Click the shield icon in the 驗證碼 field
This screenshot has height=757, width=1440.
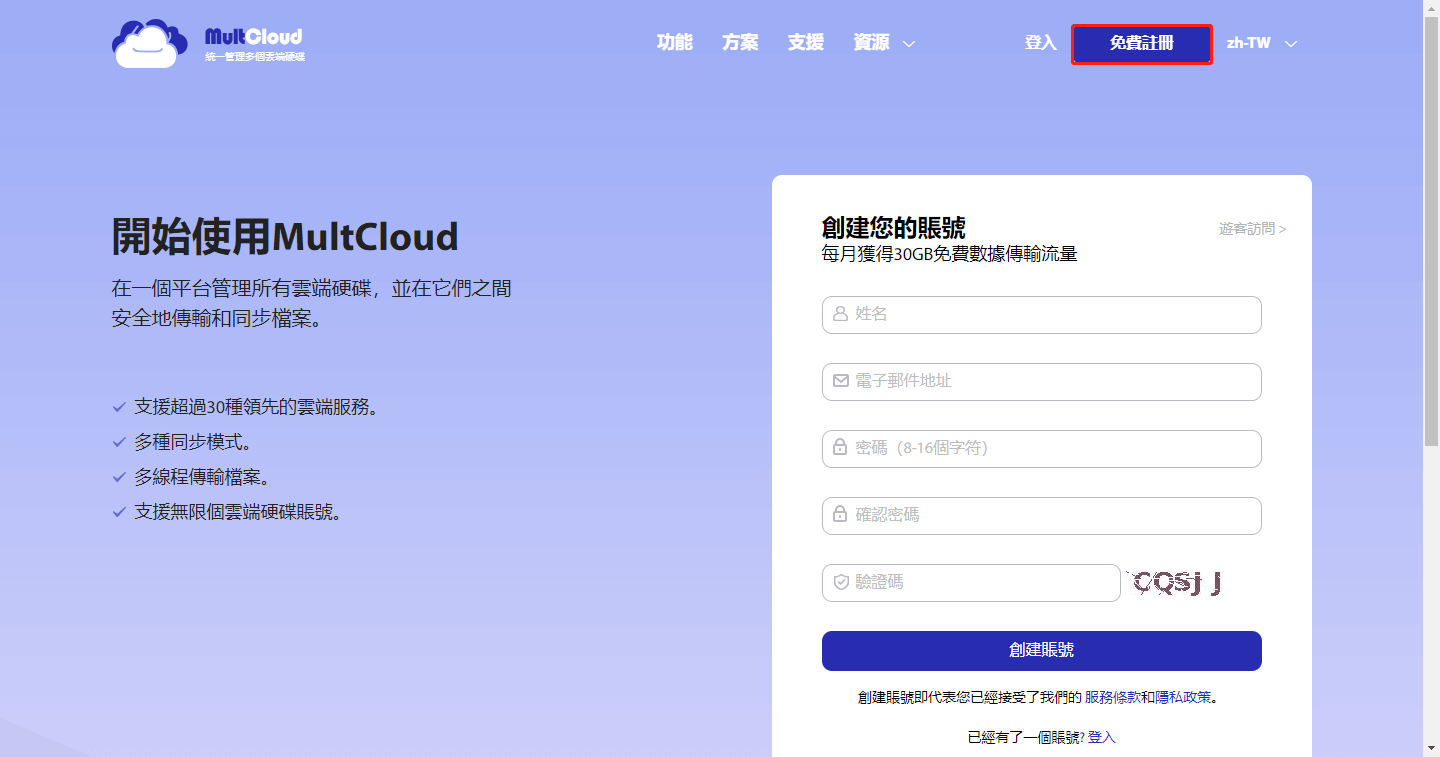click(841, 582)
